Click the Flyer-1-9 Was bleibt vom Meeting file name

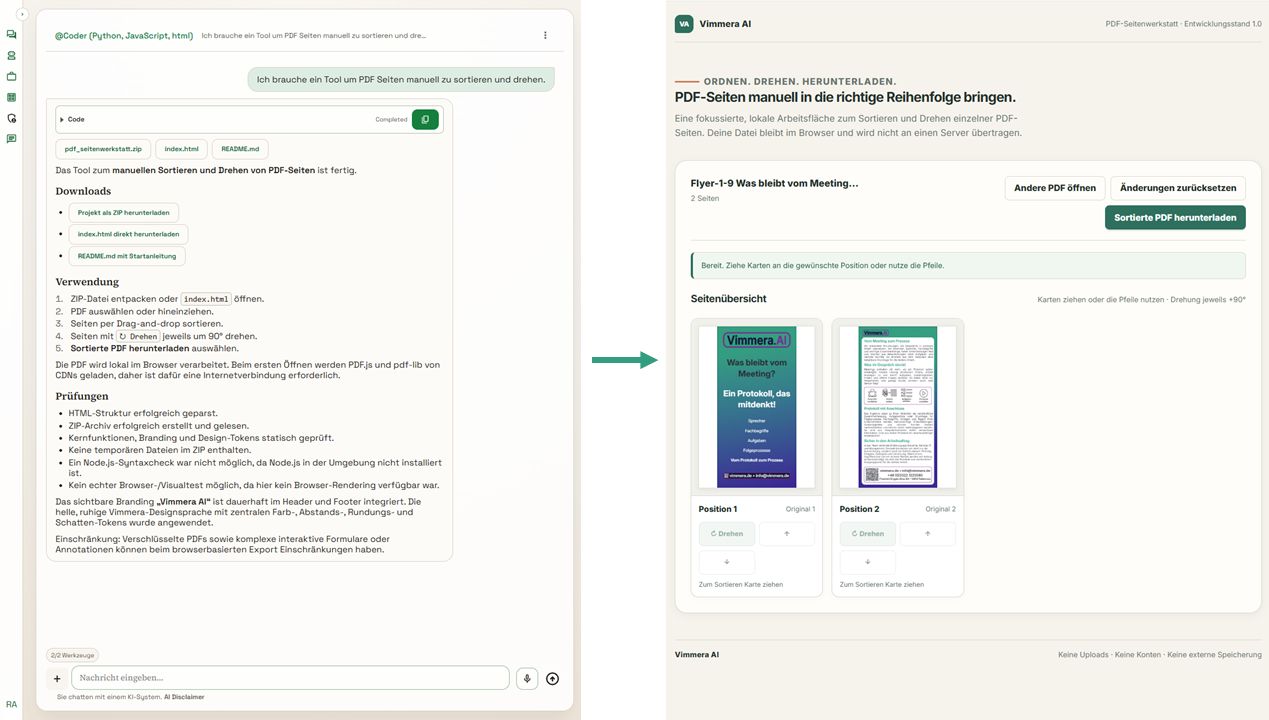coord(775,183)
